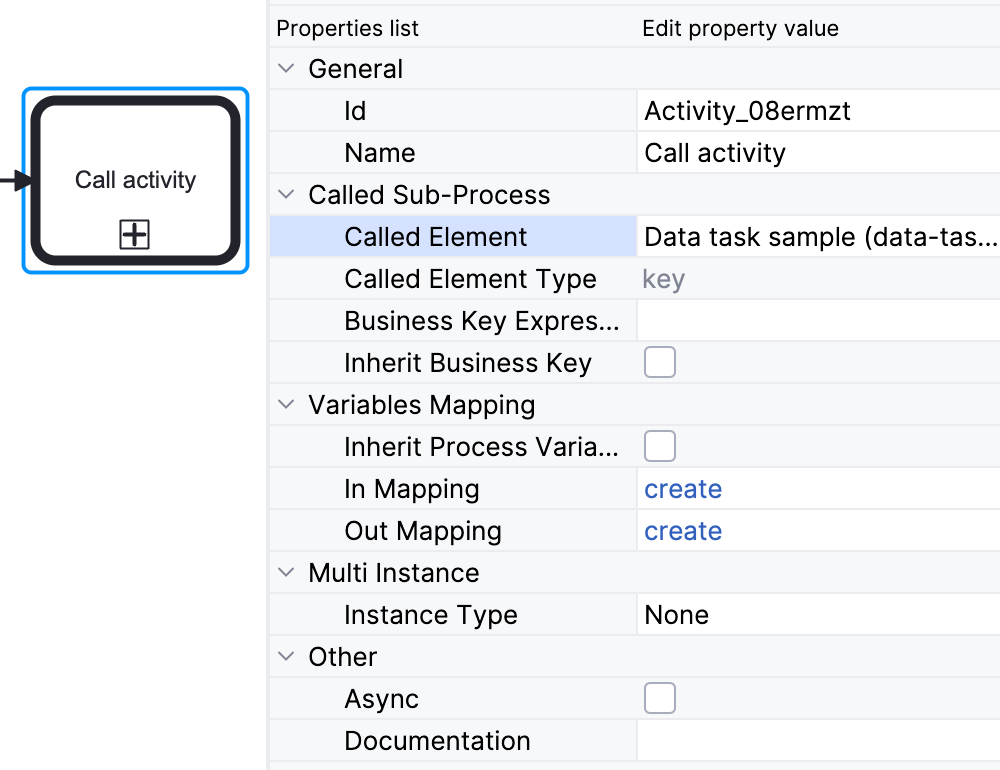The height and width of the screenshot is (770, 1000).
Task: Click create link for In Mapping
Action: (x=683, y=489)
